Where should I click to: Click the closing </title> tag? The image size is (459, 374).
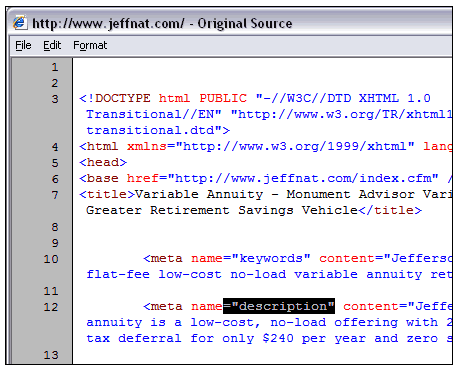(390, 210)
